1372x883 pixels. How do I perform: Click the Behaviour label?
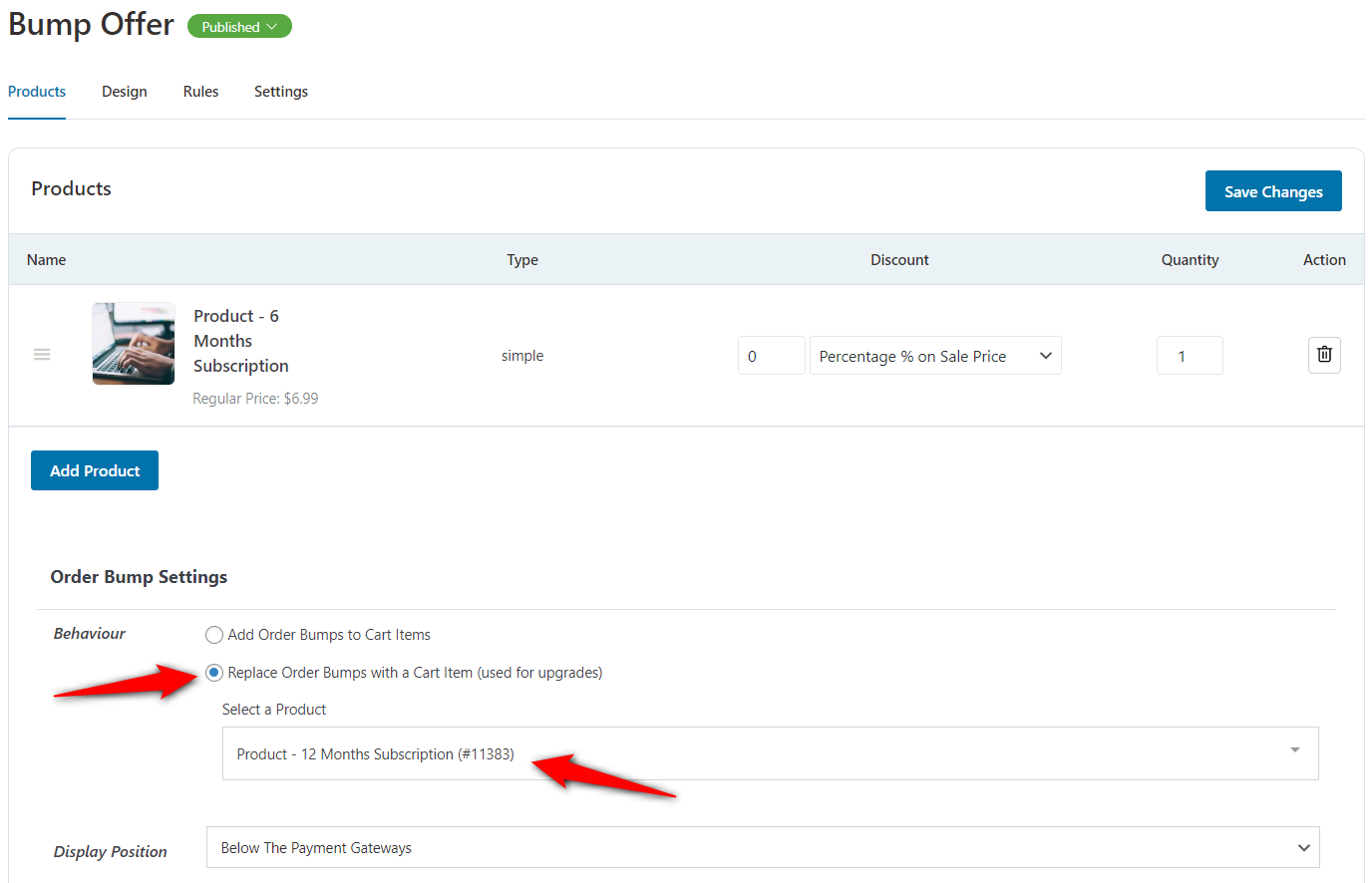click(90, 634)
